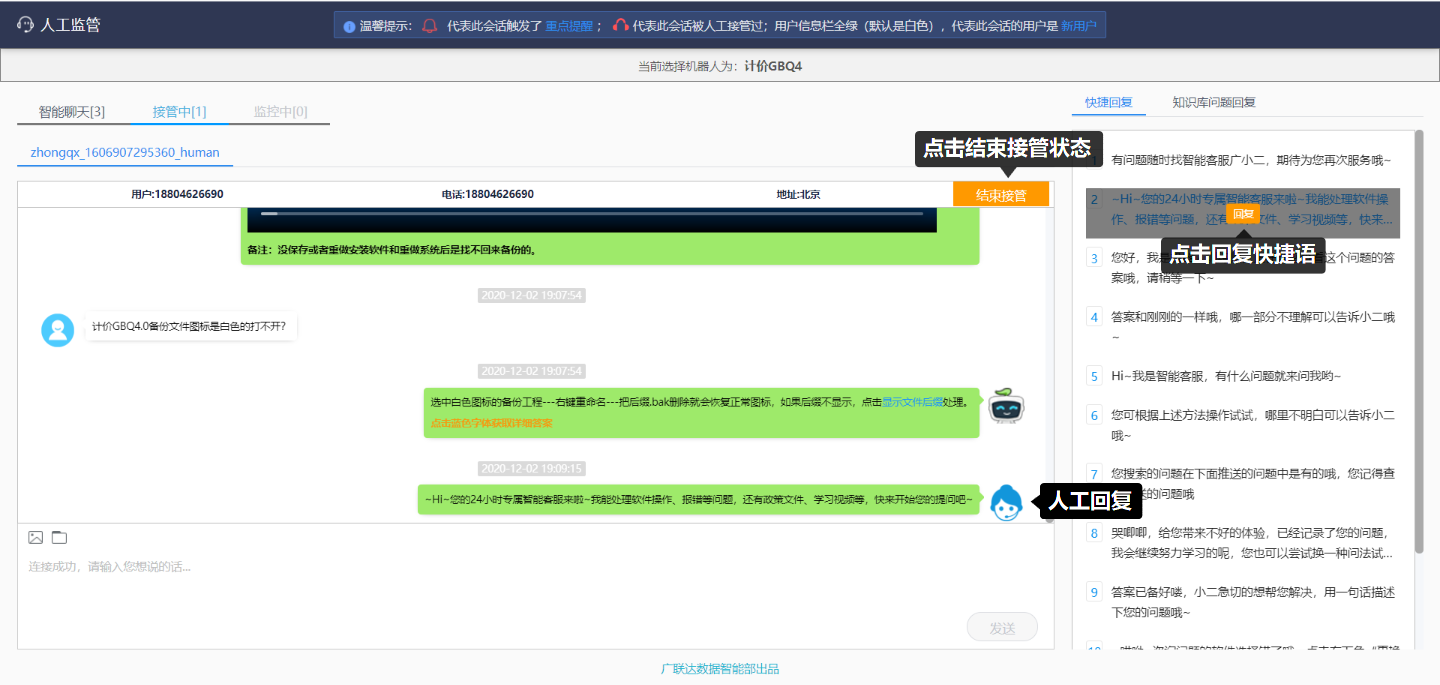Click the folder file attachment icon
The height and width of the screenshot is (685, 1440).
(59, 538)
